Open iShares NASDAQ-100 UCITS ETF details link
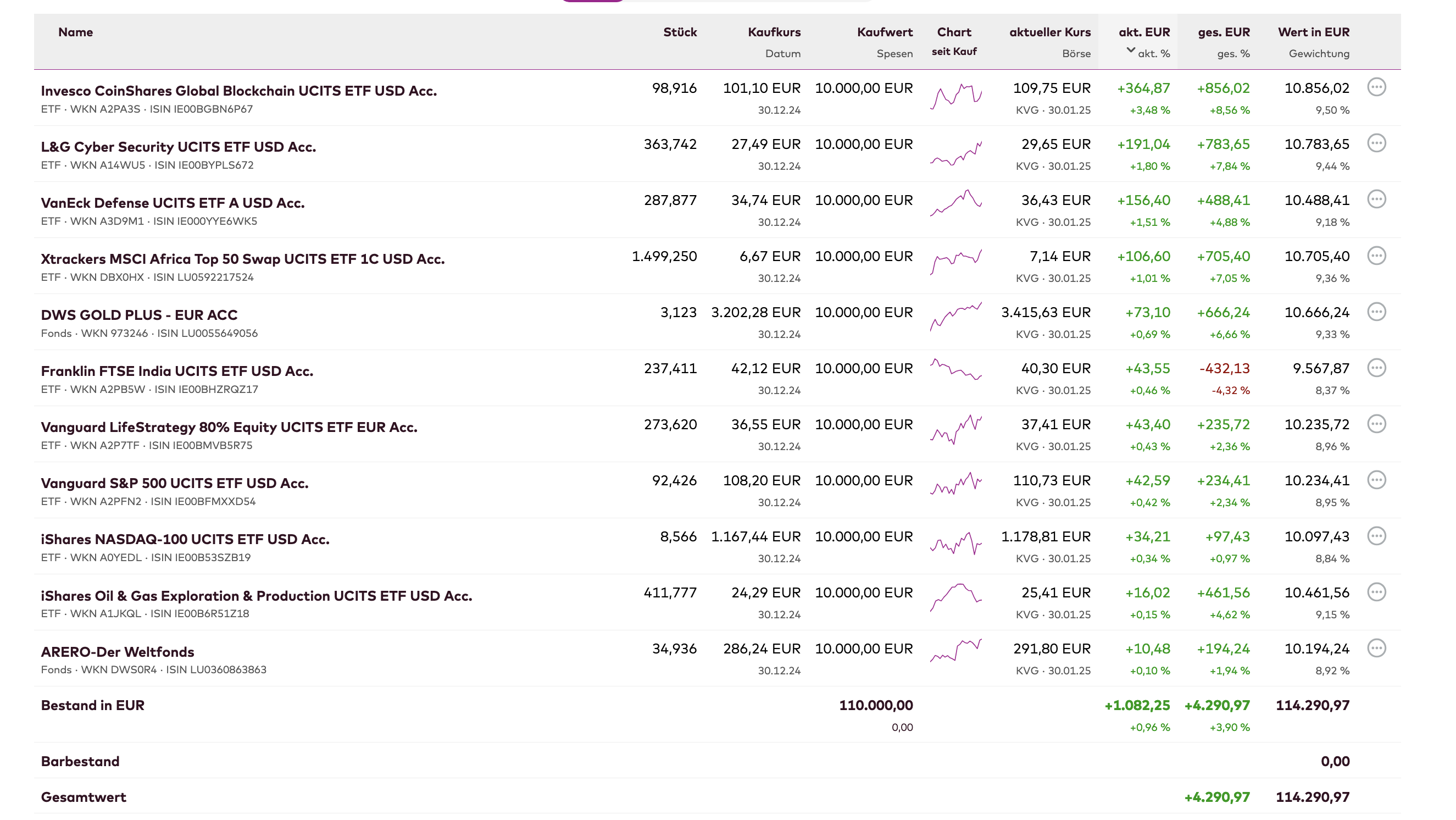The height and width of the screenshot is (820, 1456). click(185, 539)
